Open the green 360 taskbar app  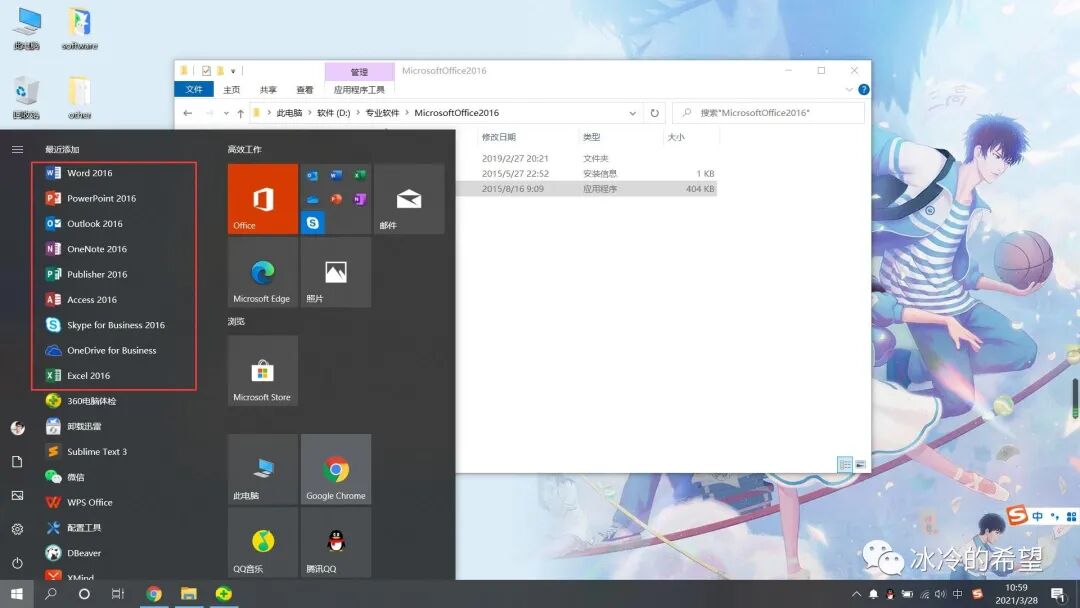click(224, 594)
